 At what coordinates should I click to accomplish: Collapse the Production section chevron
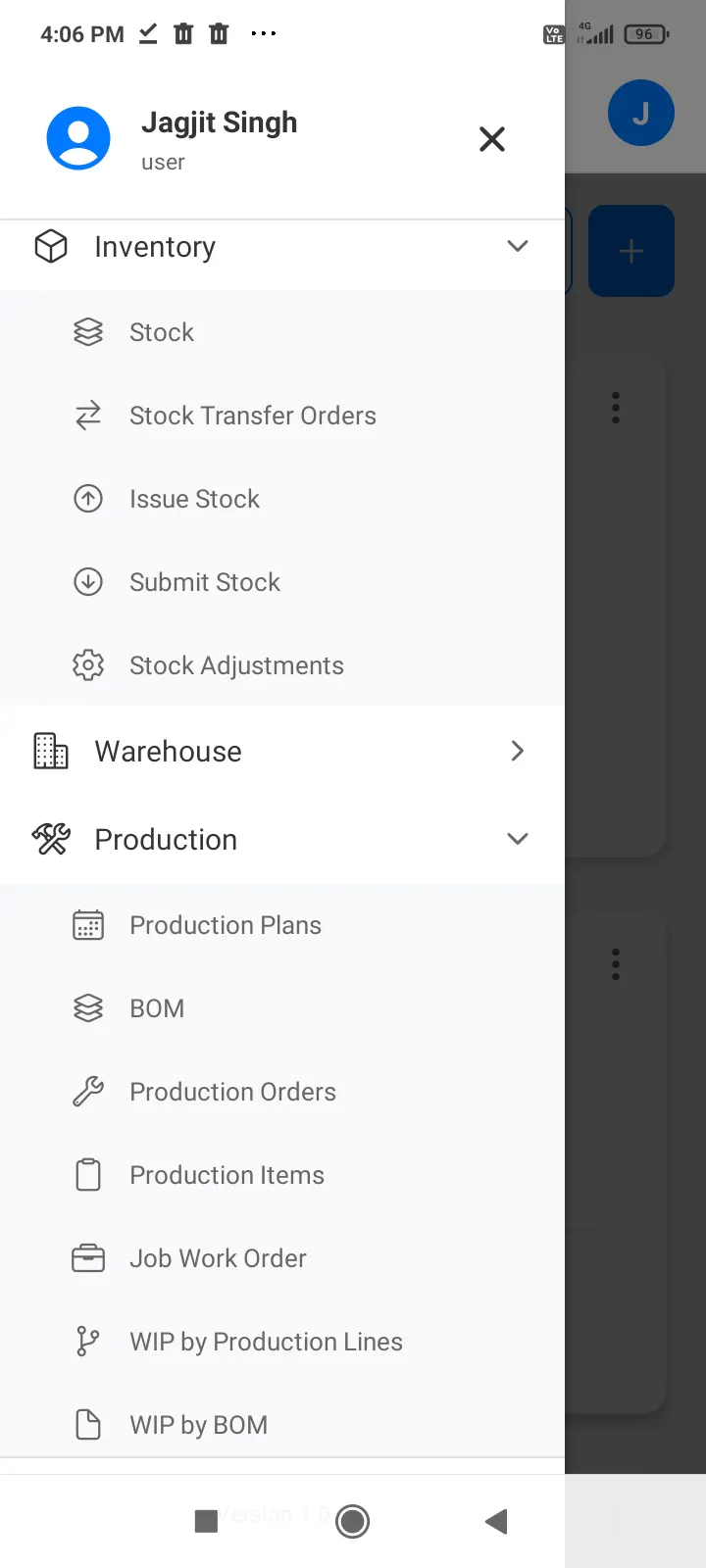(x=518, y=839)
